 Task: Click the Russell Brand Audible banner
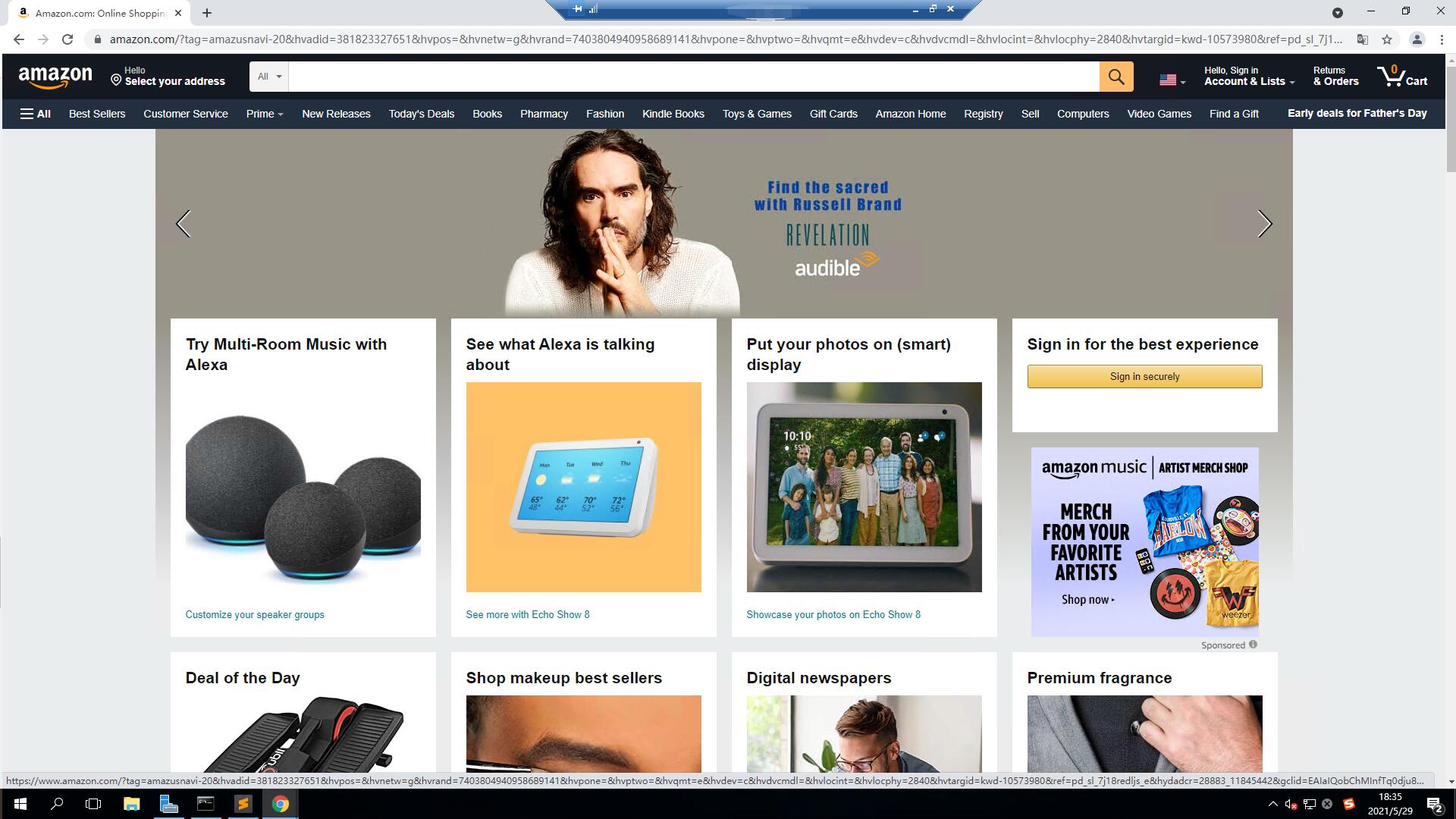tap(723, 222)
